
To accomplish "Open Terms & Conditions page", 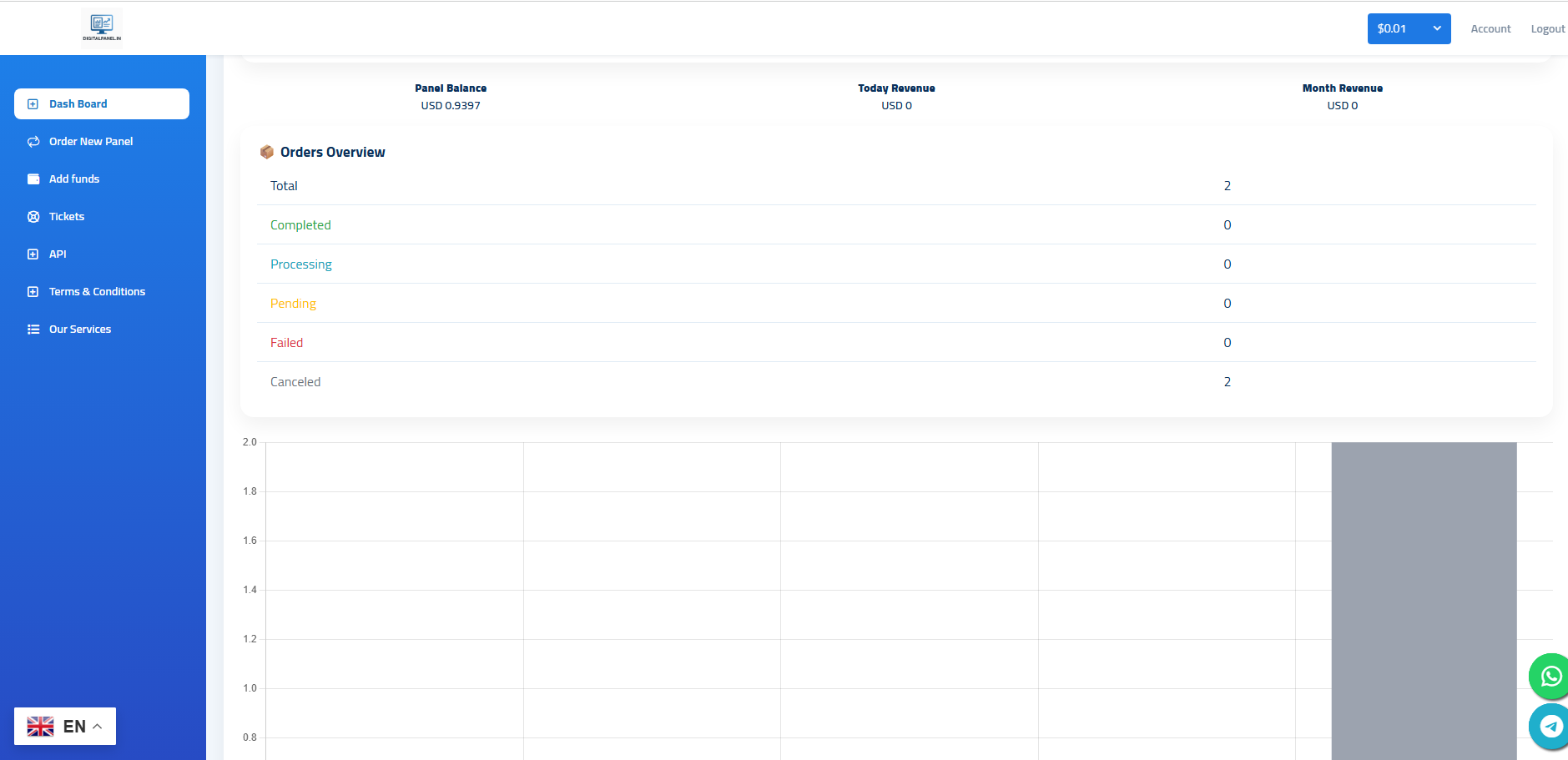I will tap(97, 292).
